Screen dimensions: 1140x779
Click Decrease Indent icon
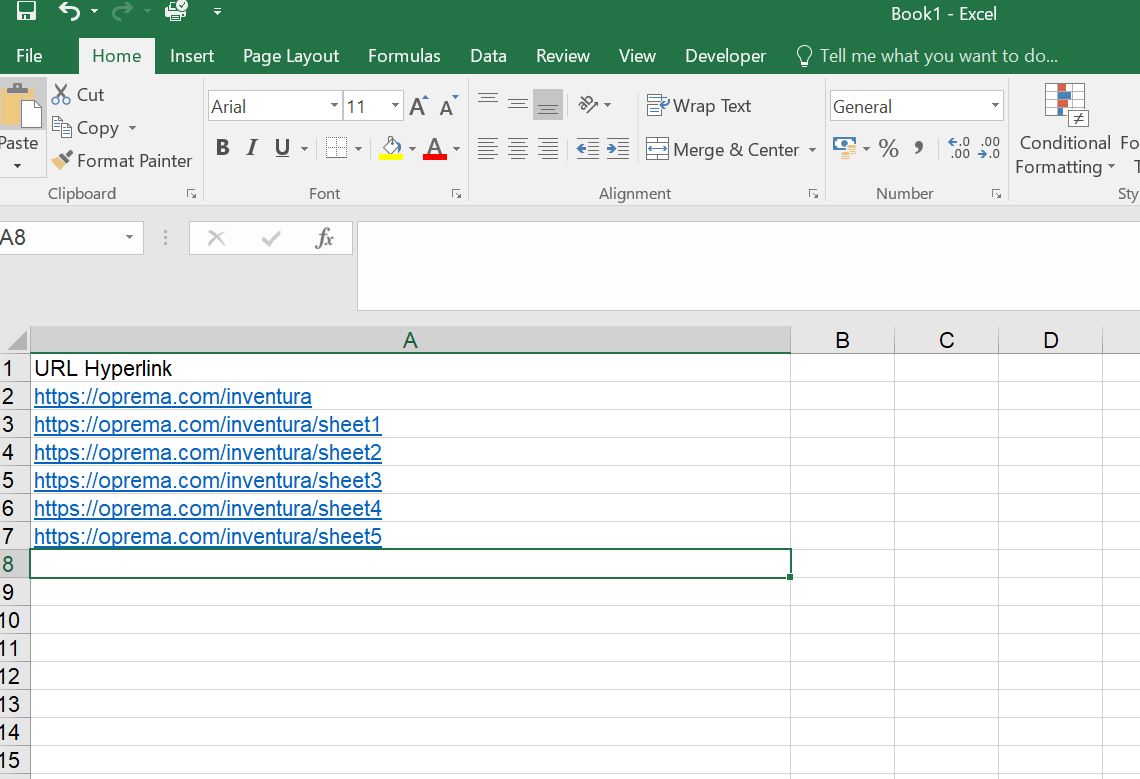point(587,149)
